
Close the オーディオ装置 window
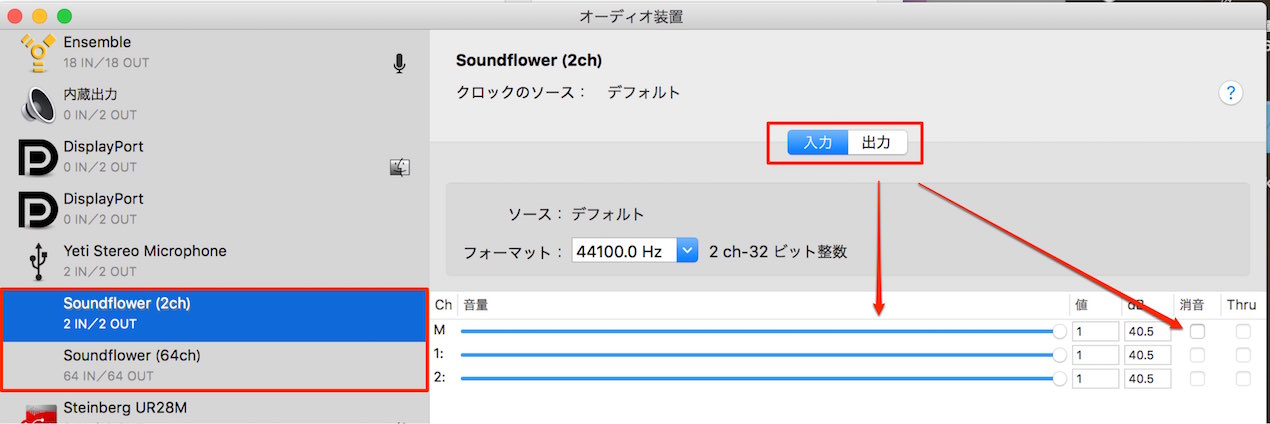(x=17, y=16)
